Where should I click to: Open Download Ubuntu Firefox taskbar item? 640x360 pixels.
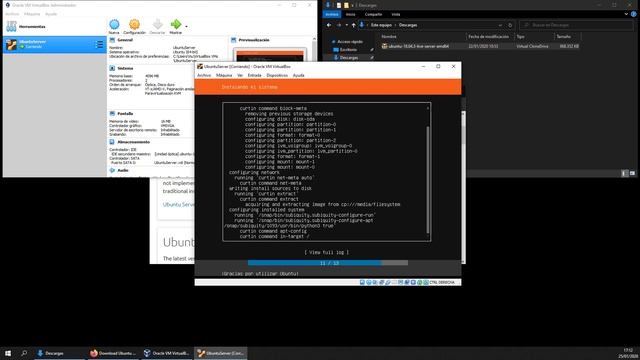(x=113, y=353)
